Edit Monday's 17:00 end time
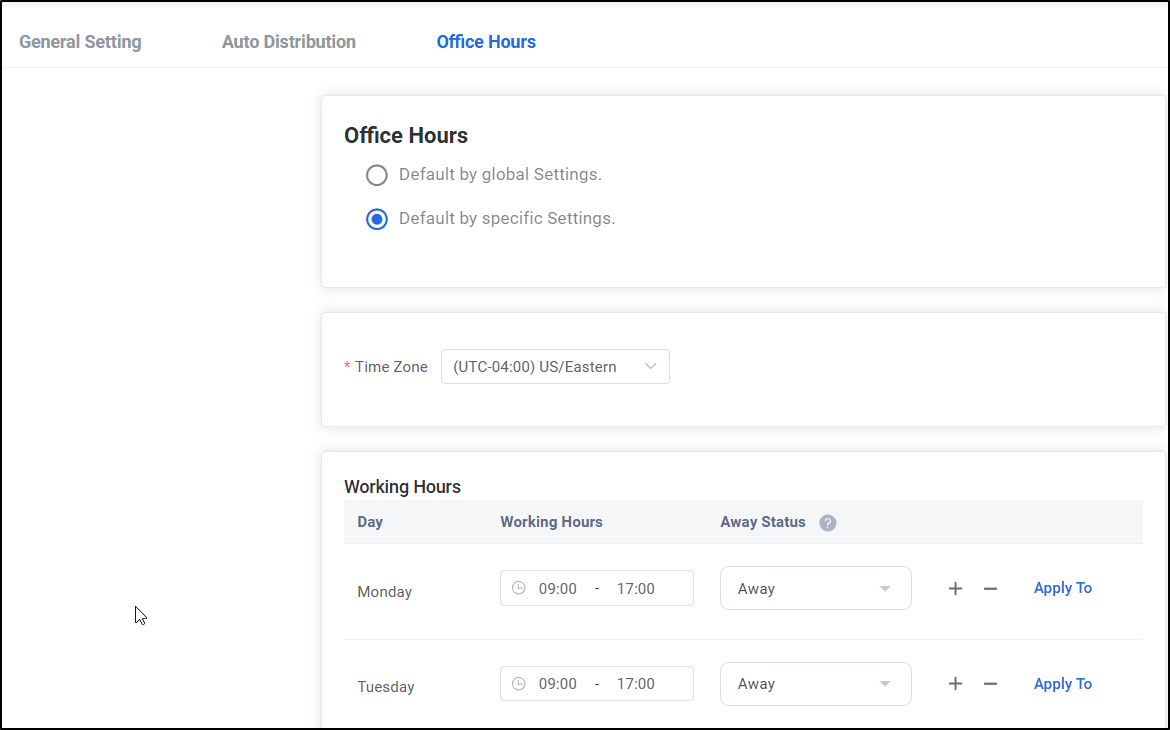 click(x=635, y=588)
